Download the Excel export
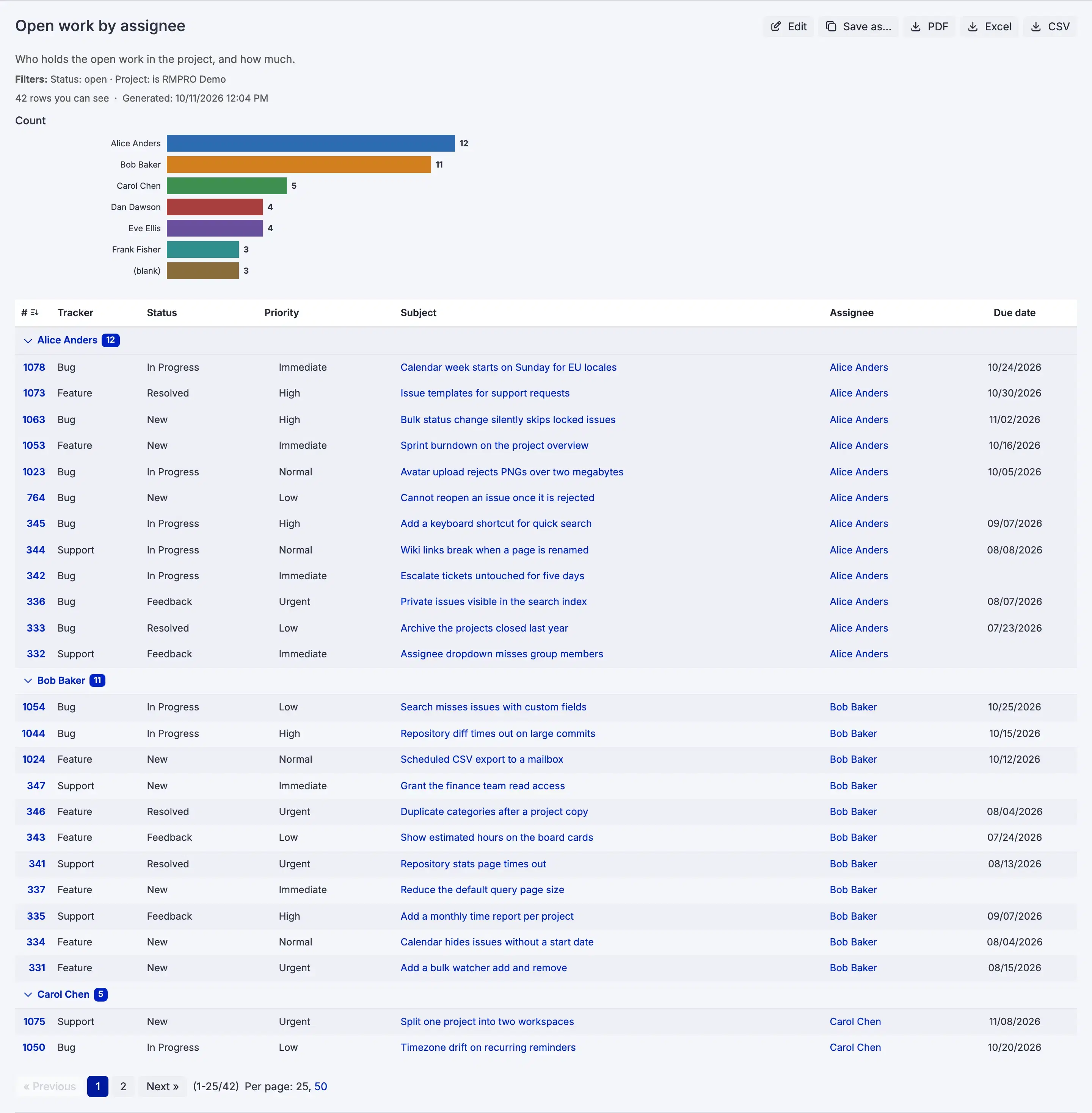1092x1113 pixels. click(989, 27)
